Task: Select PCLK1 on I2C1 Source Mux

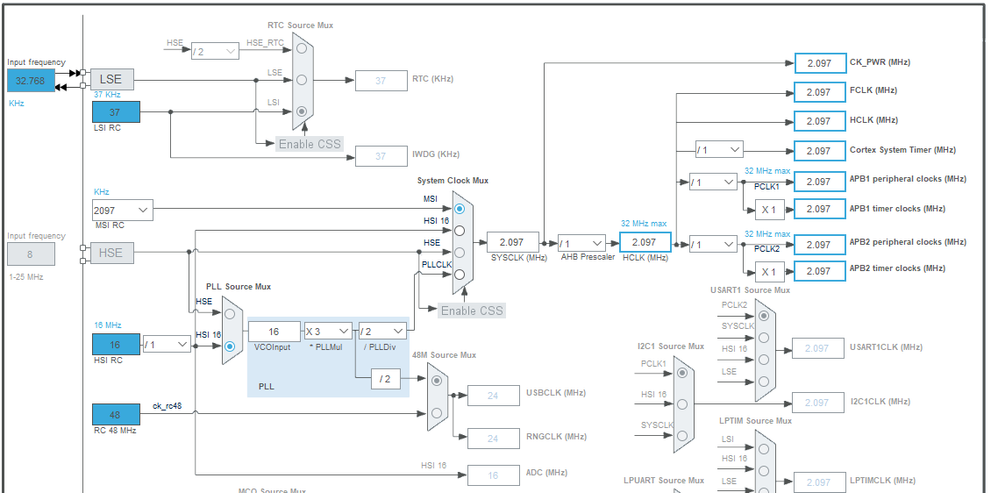Action: [682, 372]
